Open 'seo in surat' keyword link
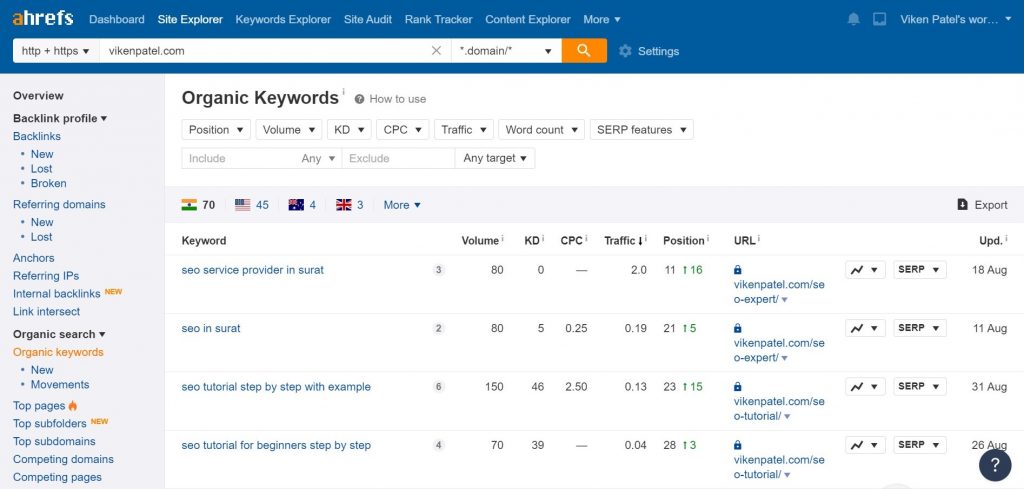The width and height of the screenshot is (1024, 489). click(211, 328)
